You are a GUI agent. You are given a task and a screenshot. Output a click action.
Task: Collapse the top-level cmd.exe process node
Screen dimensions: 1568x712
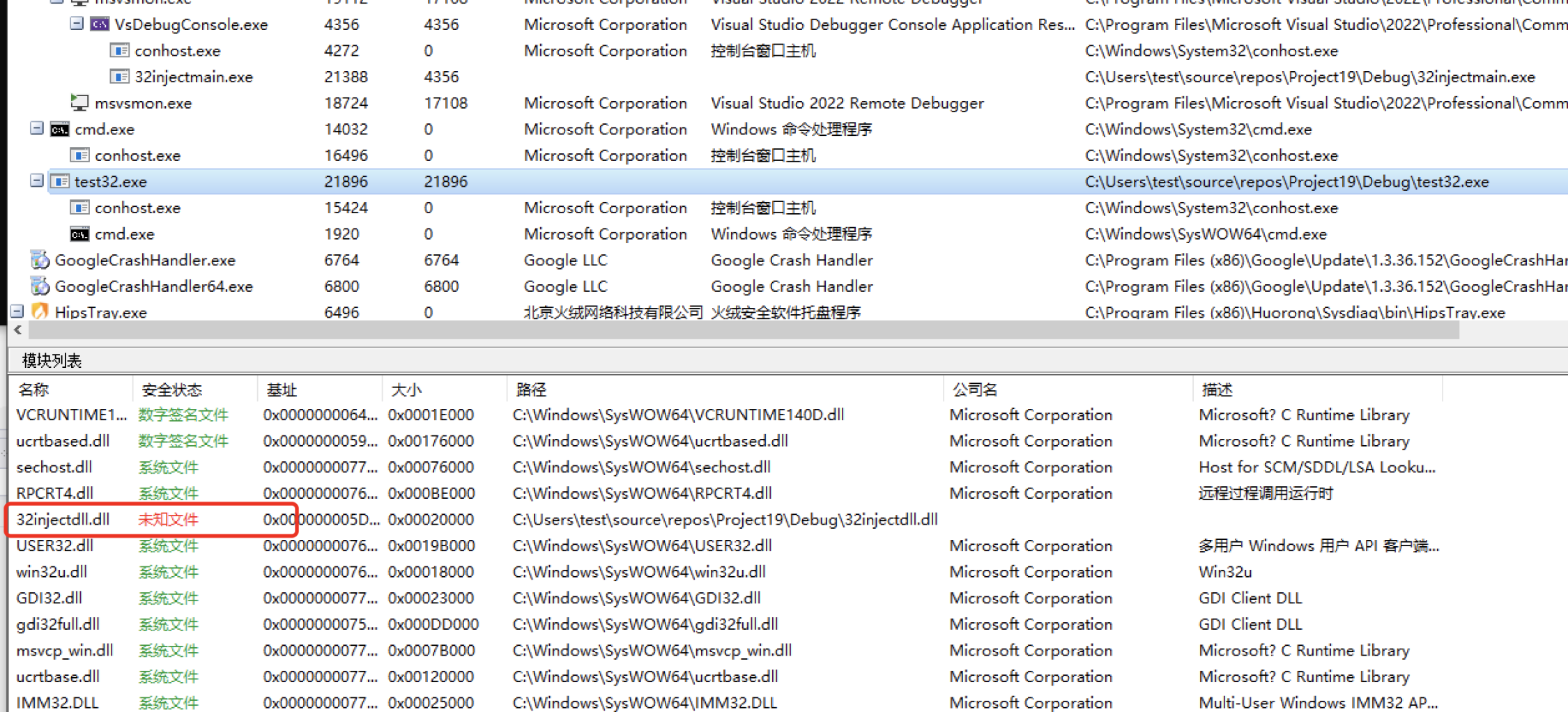point(37,129)
